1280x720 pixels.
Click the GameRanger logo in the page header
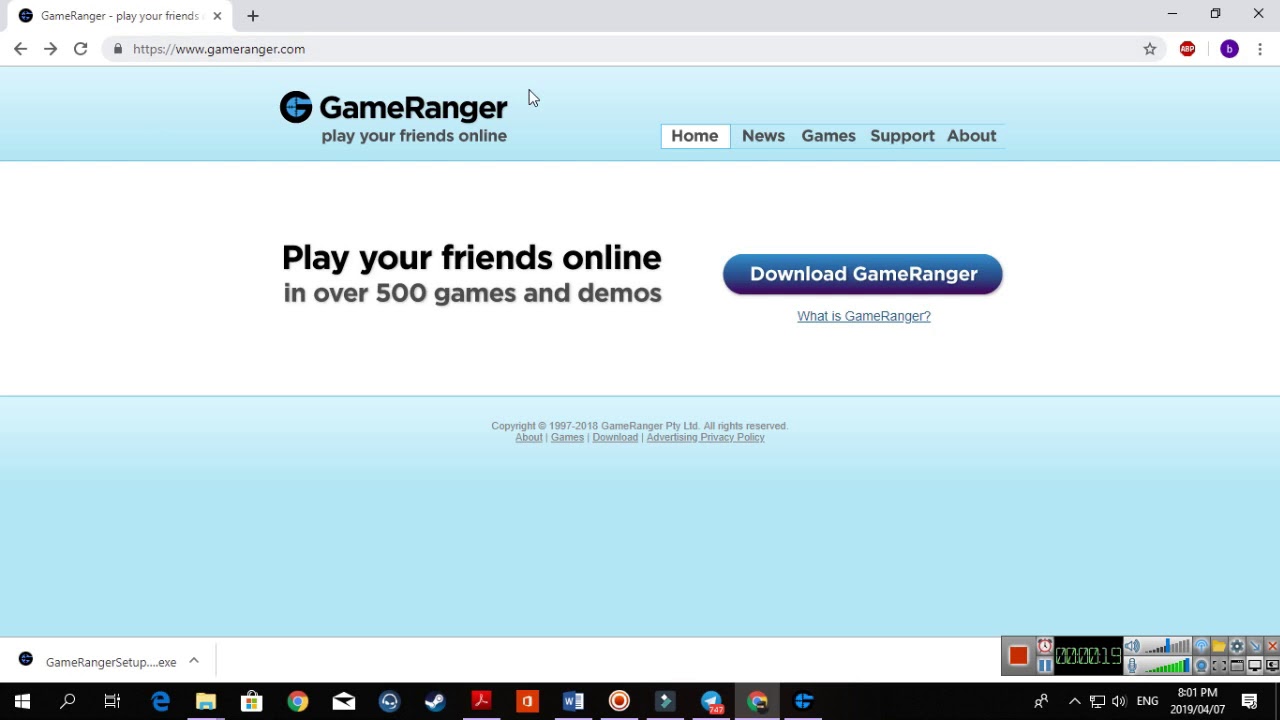click(393, 118)
